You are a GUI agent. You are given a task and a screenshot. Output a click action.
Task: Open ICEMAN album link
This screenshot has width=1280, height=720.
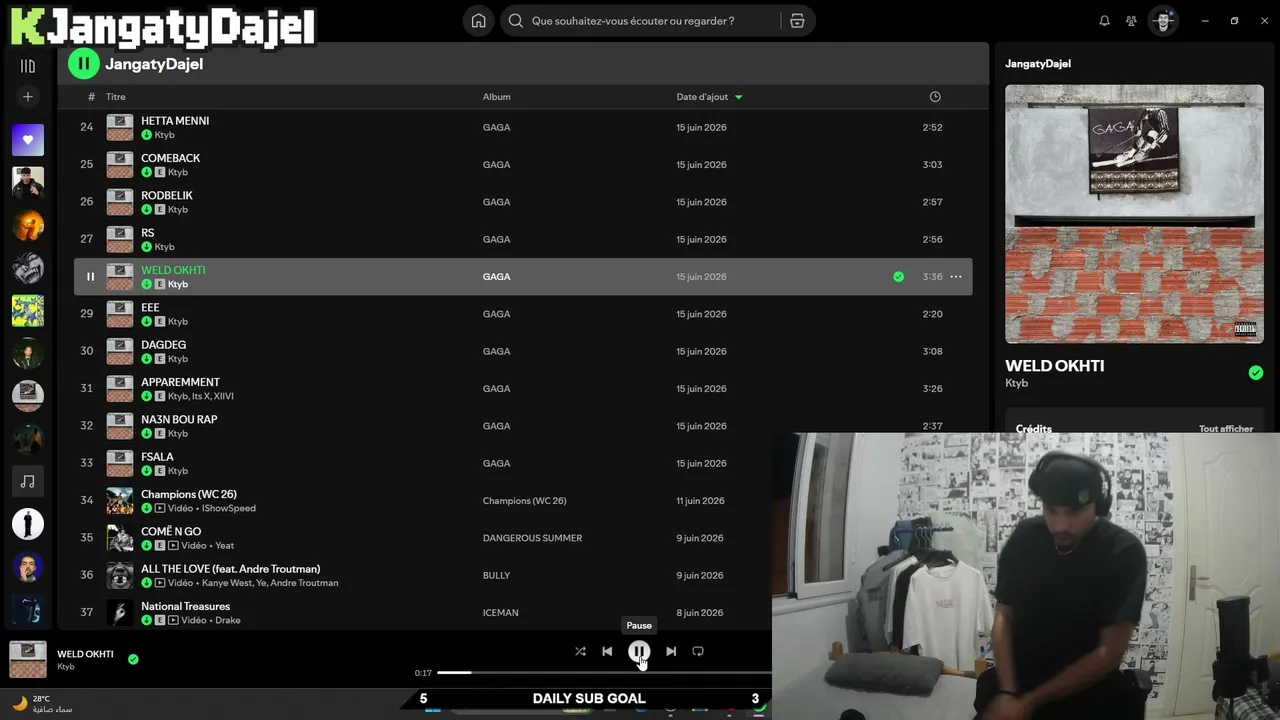tap(501, 613)
